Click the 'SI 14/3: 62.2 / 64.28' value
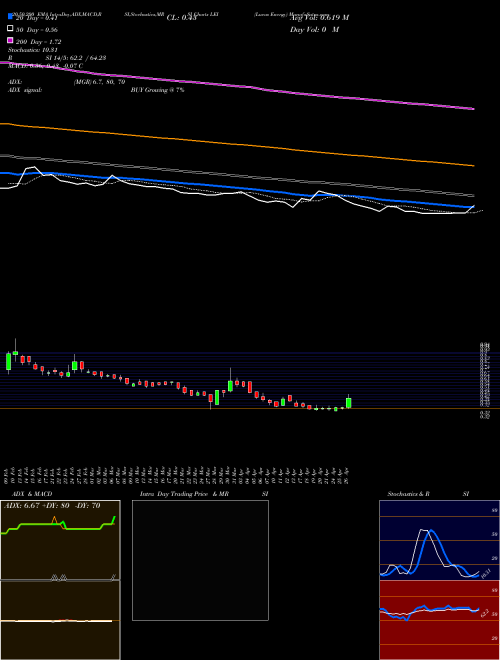This screenshot has width=500, height=660. point(76,58)
